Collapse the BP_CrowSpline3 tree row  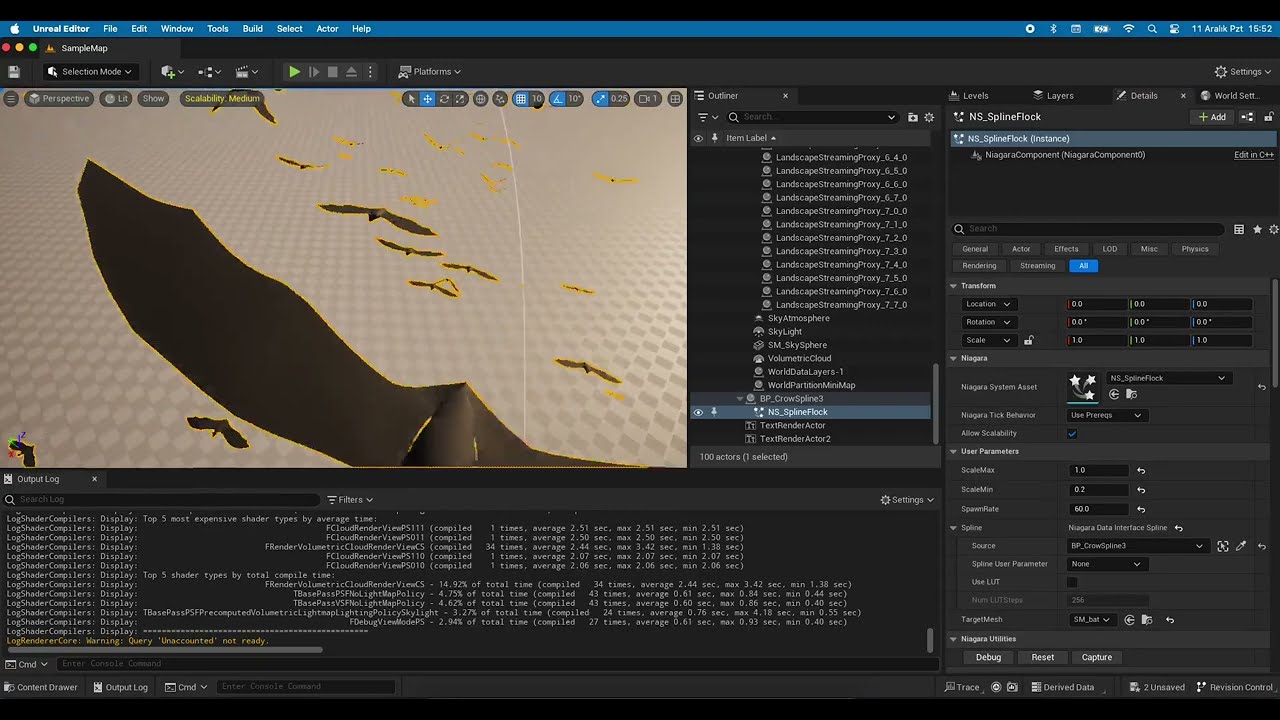pos(740,399)
